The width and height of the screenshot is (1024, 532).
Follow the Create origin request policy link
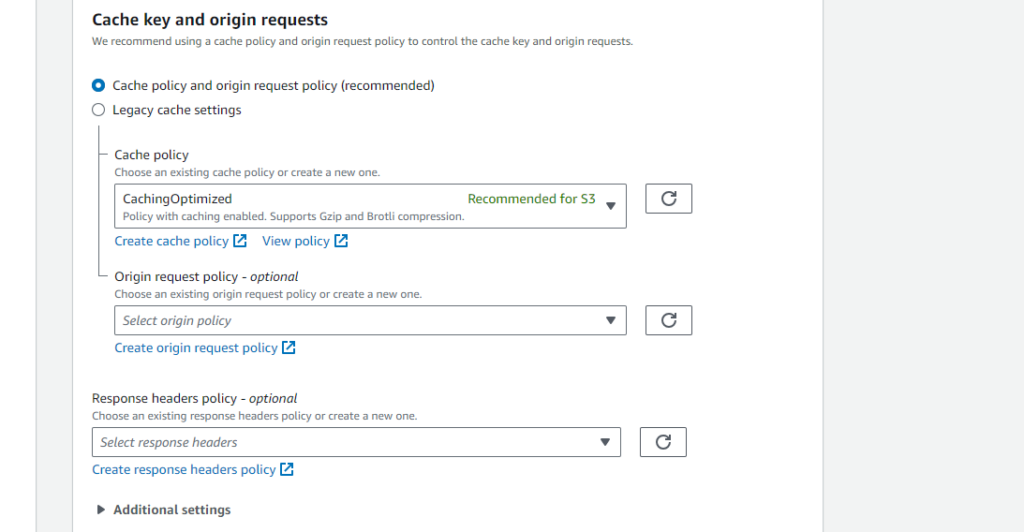click(x=196, y=348)
